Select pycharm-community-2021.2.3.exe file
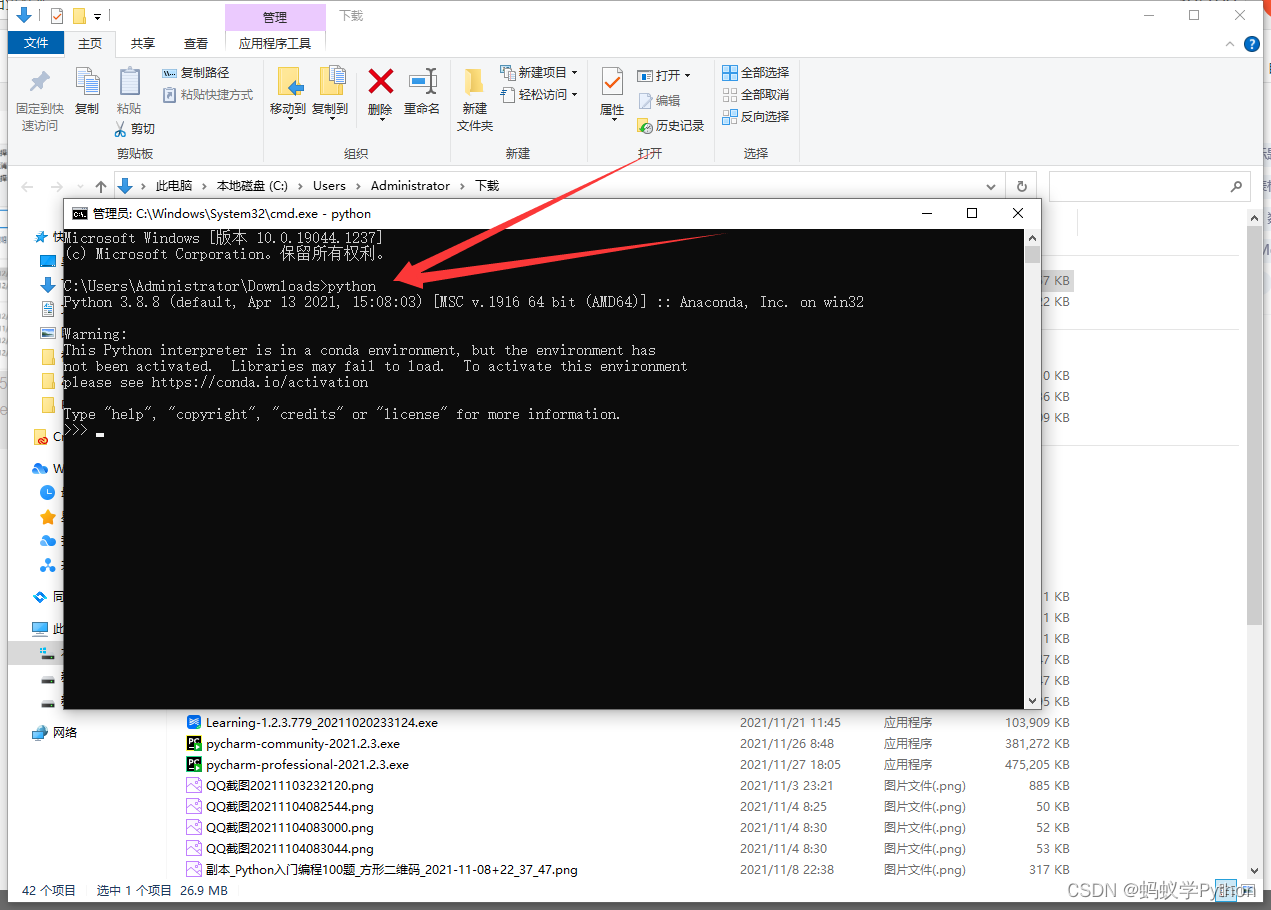The width and height of the screenshot is (1271, 910). [293, 744]
